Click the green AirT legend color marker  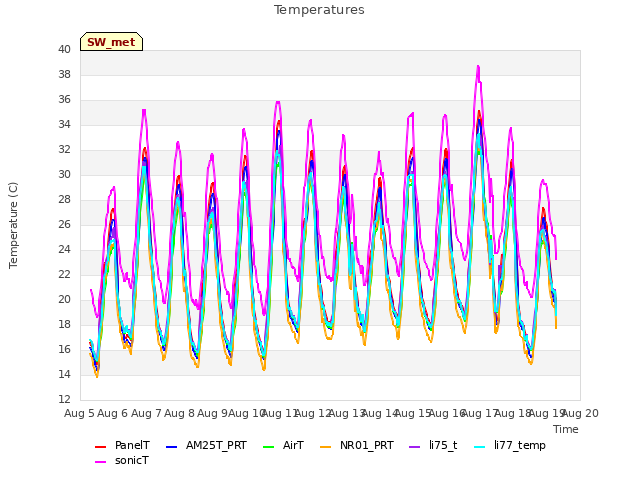coord(269,447)
